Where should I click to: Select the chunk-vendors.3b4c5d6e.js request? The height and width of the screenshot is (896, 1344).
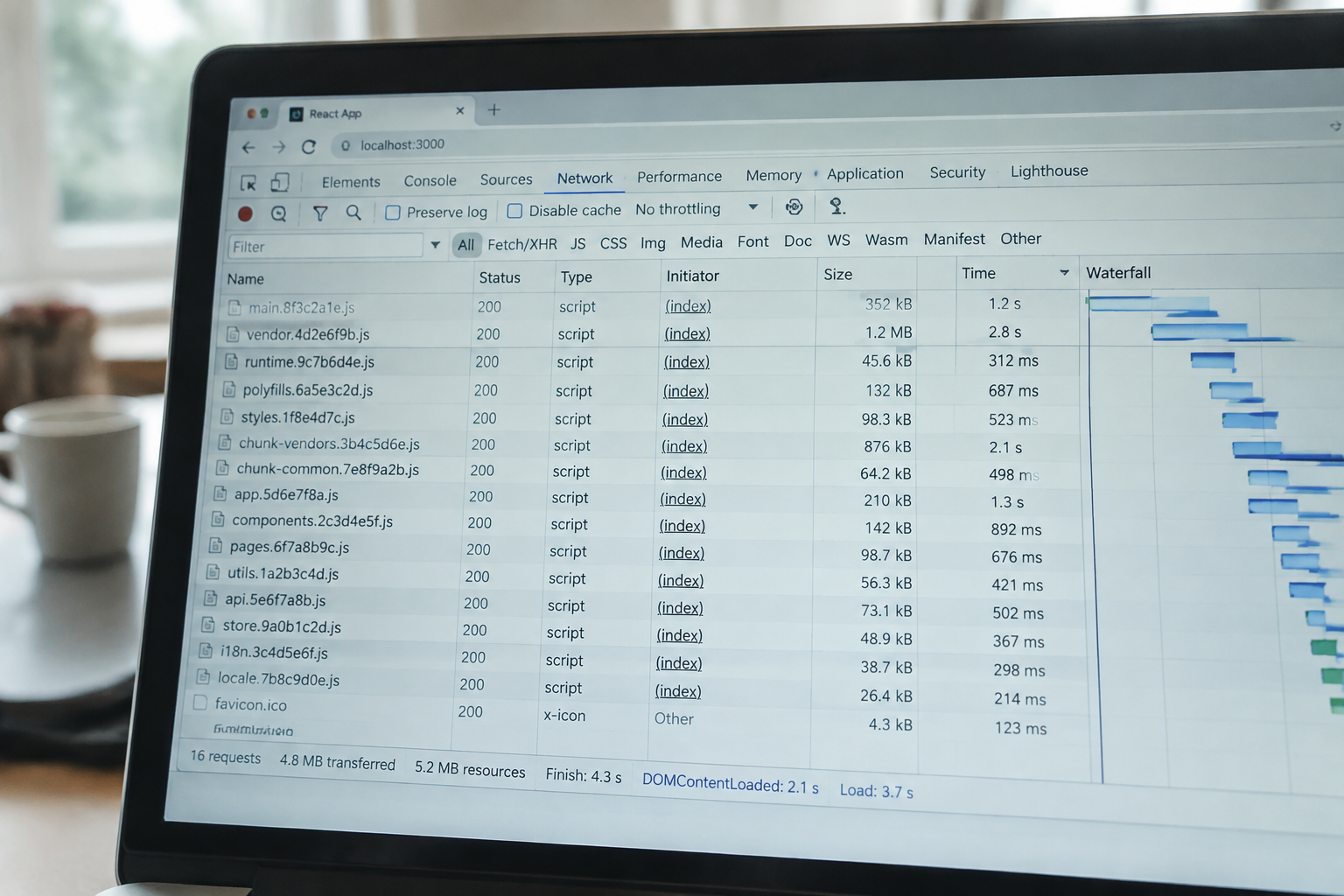[x=647, y=445]
